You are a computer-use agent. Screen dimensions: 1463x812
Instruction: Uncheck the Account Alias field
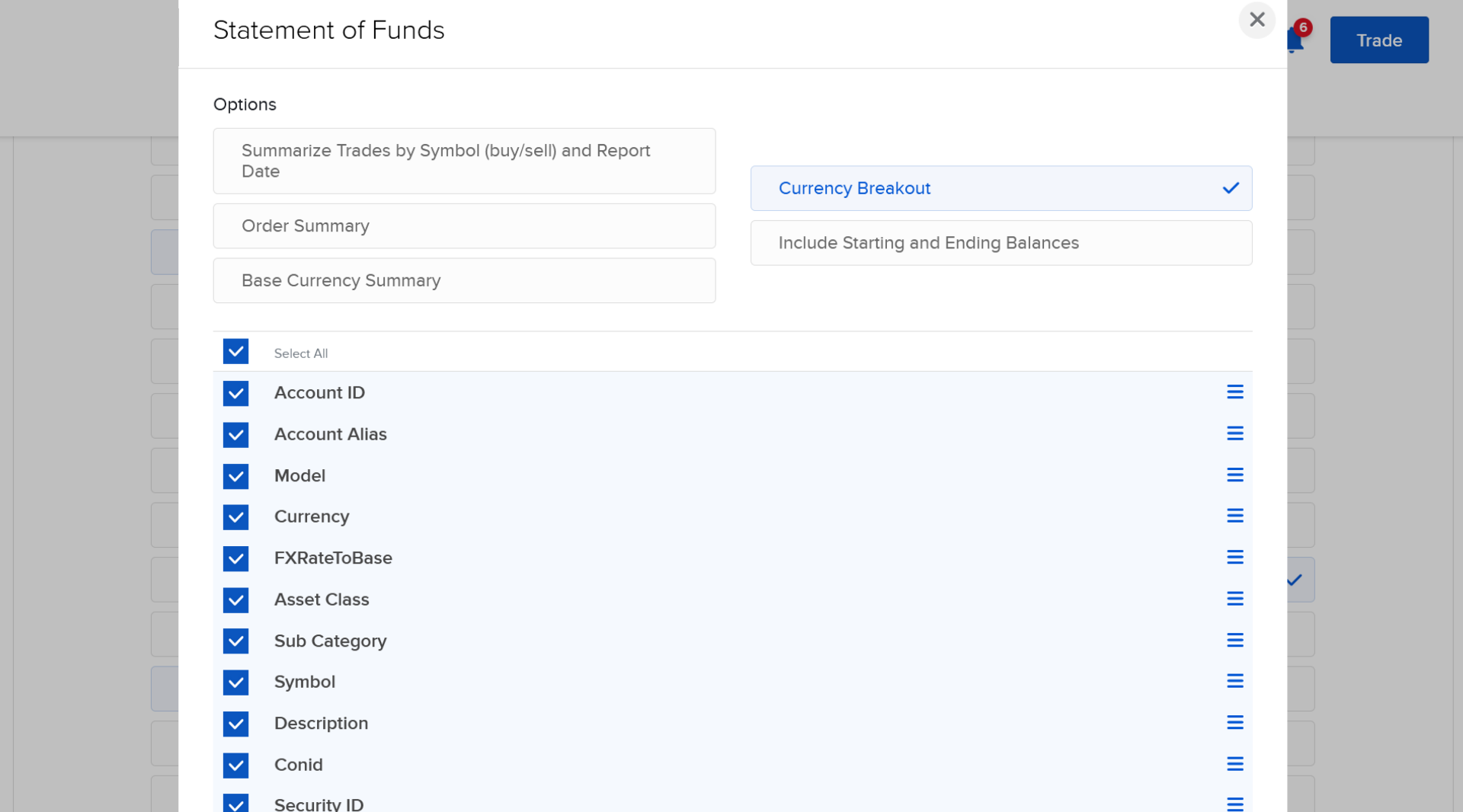236,435
